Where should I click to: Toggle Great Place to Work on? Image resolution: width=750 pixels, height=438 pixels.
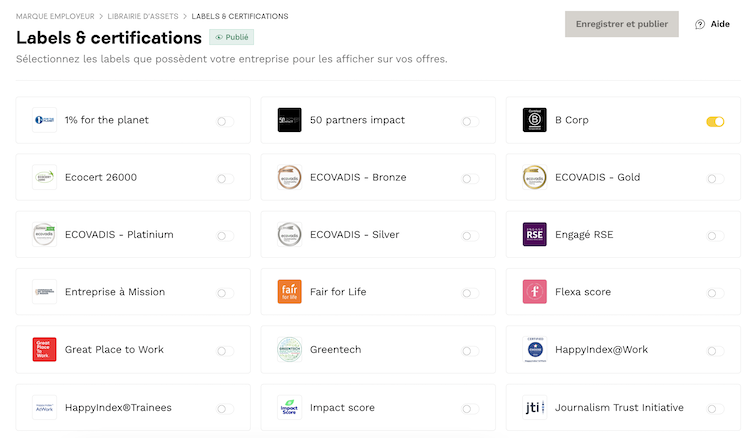pyautogui.click(x=225, y=351)
